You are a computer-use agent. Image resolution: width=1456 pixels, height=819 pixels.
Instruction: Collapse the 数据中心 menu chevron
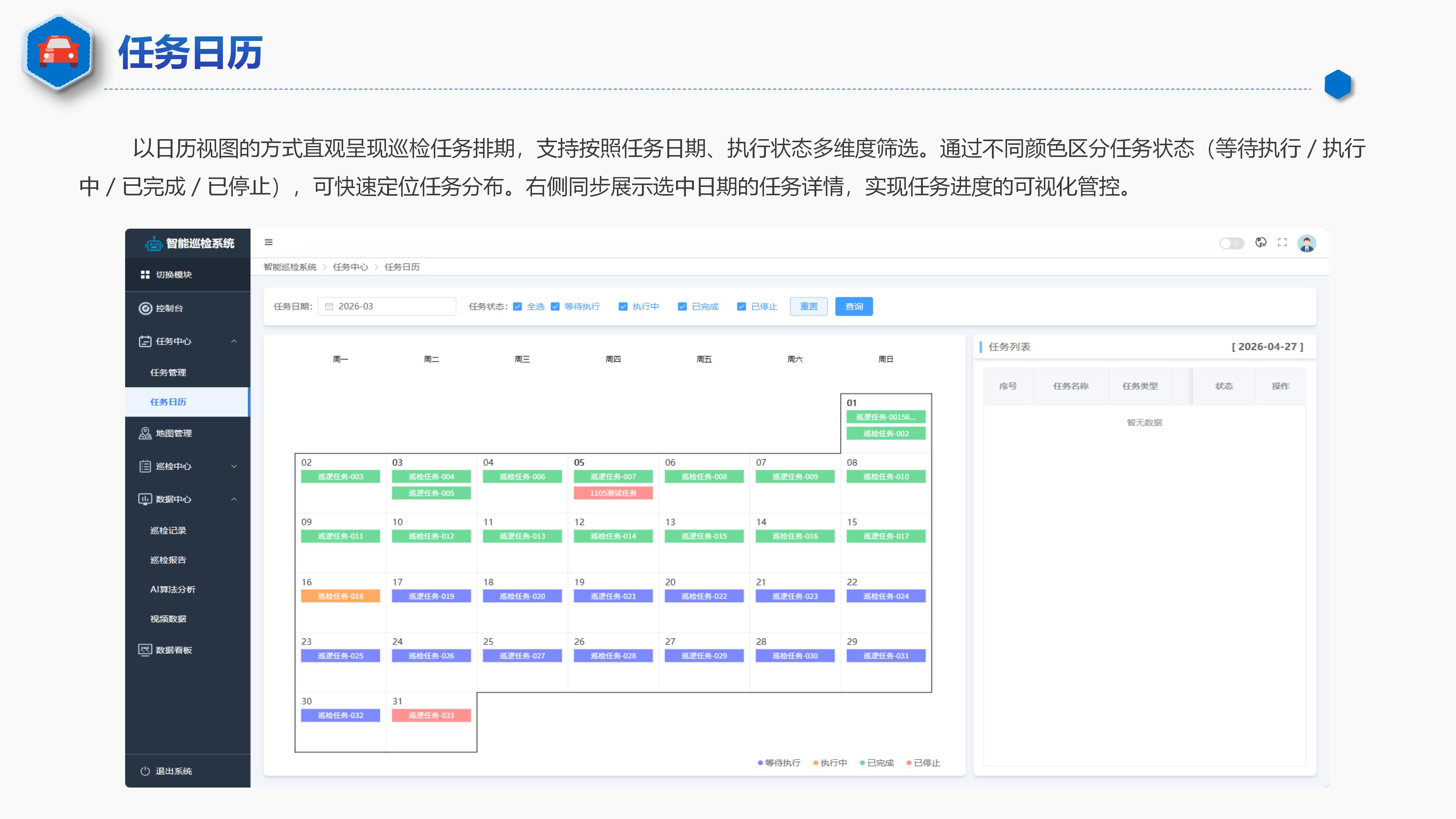[x=234, y=499]
